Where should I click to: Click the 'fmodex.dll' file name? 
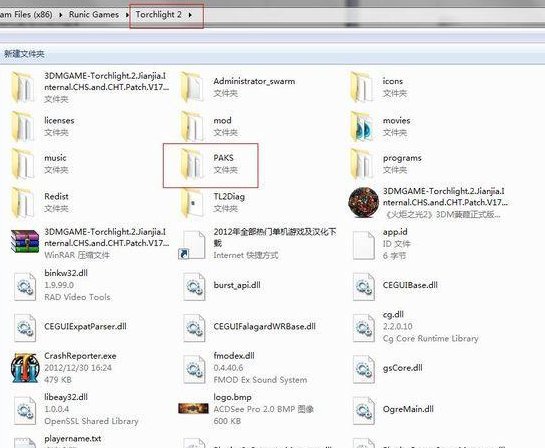click(234, 356)
